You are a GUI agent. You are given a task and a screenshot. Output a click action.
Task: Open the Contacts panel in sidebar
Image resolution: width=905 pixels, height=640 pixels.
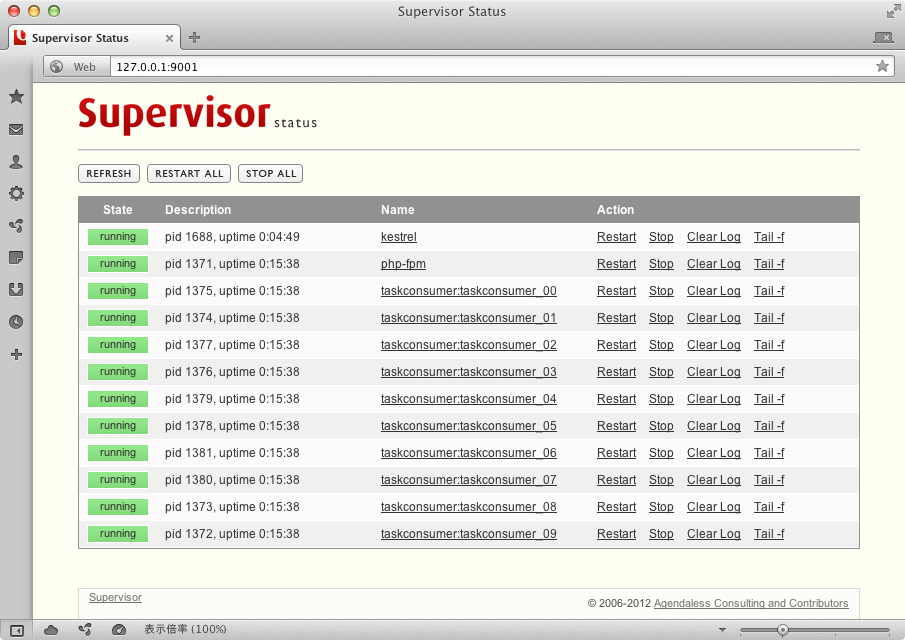point(16,161)
